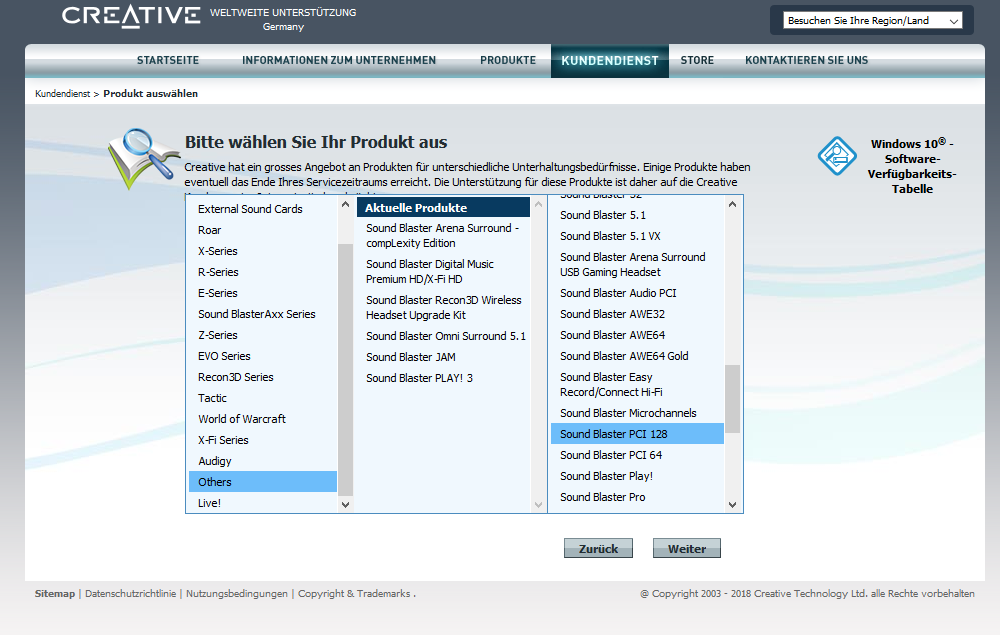Click the Weiter button

click(x=687, y=548)
